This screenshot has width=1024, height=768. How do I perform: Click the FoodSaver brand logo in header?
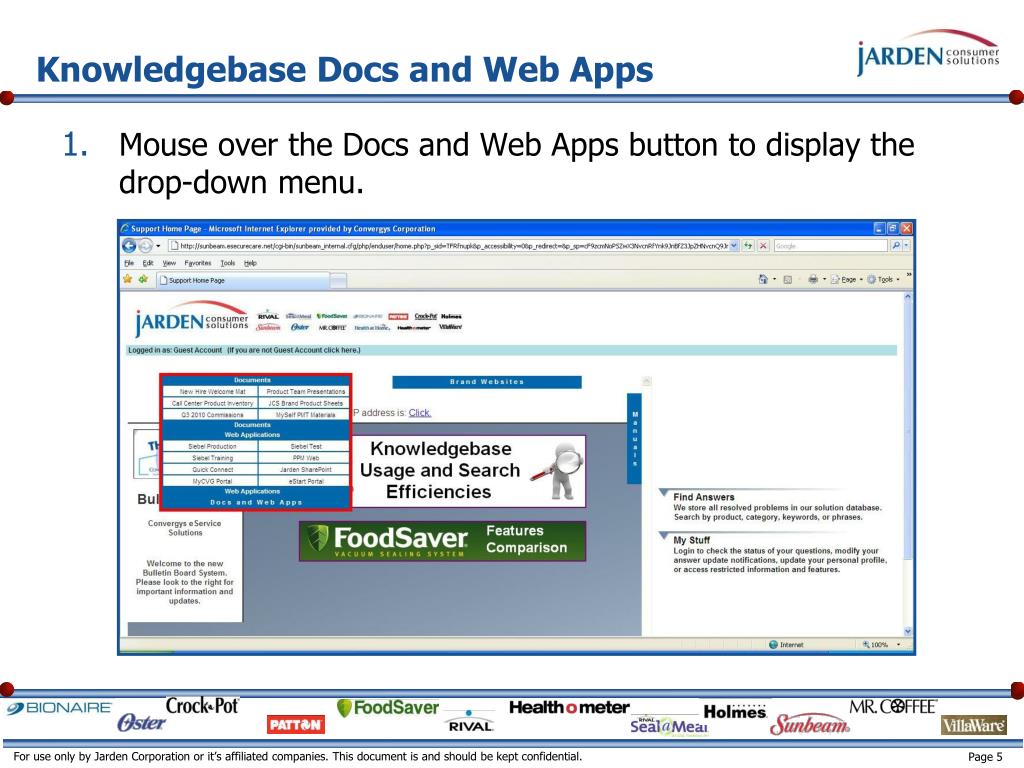tap(332, 316)
